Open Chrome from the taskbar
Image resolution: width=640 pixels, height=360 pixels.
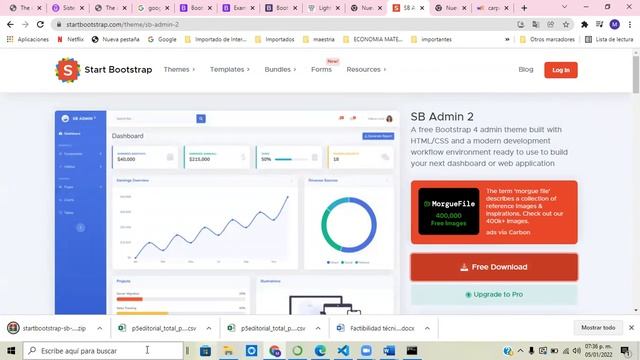coord(275,351)
